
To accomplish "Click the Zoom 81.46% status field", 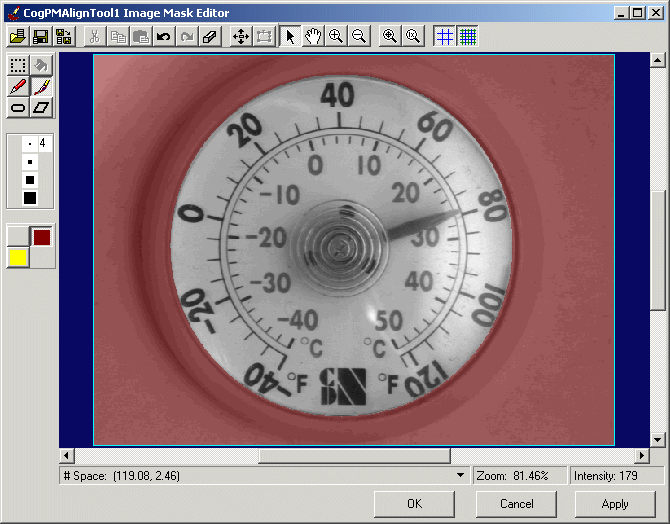I will 519,475.
